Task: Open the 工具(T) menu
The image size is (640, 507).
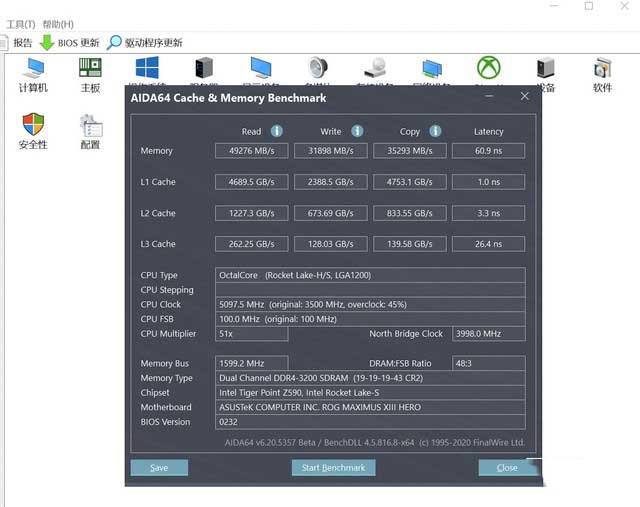Action: [20, 24]
